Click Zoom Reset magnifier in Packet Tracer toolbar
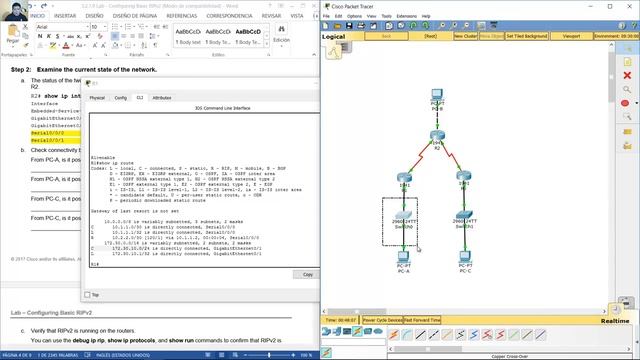 click(x=454, y=26)
